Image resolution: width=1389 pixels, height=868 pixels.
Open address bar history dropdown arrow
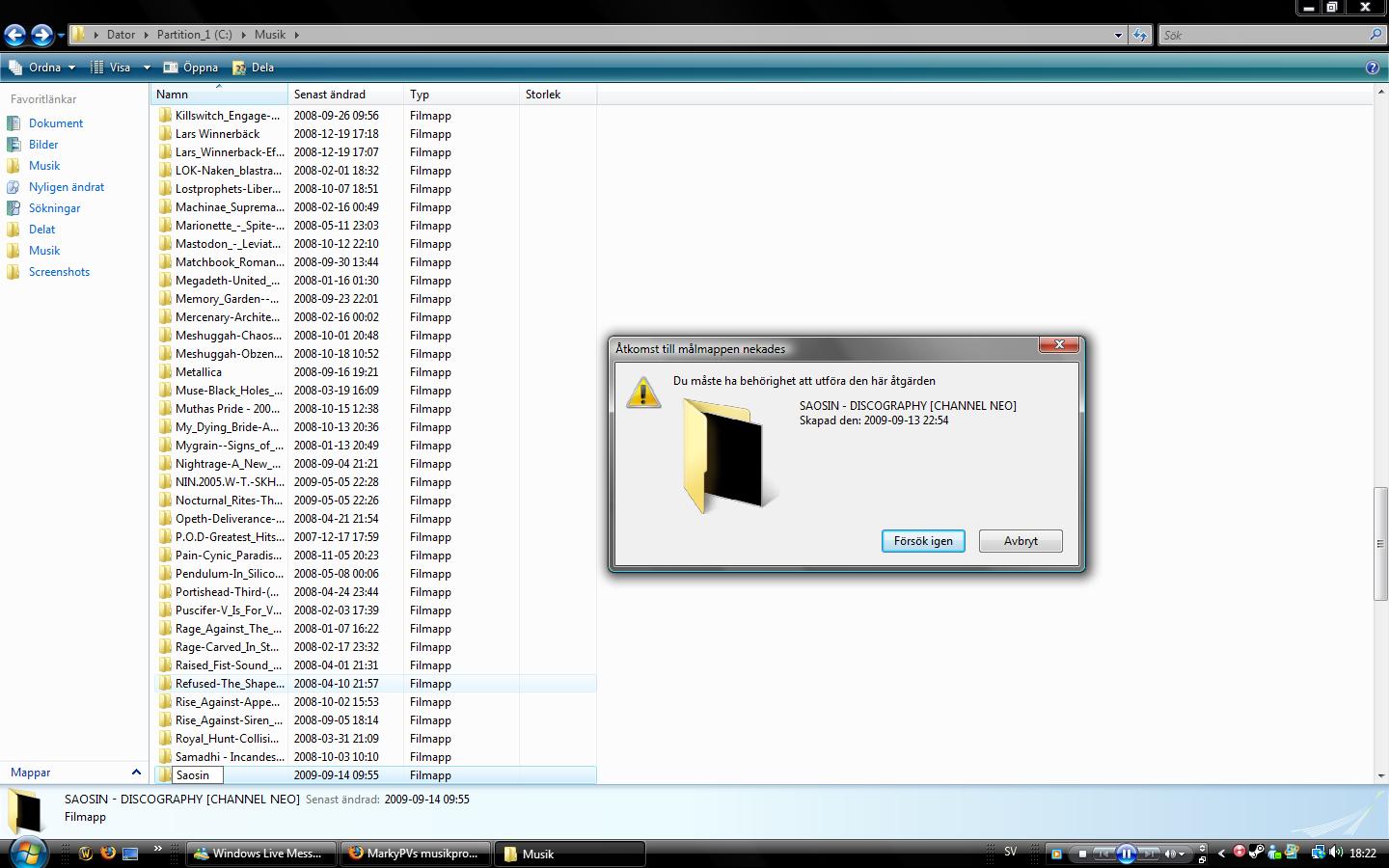coord(1118,35)
